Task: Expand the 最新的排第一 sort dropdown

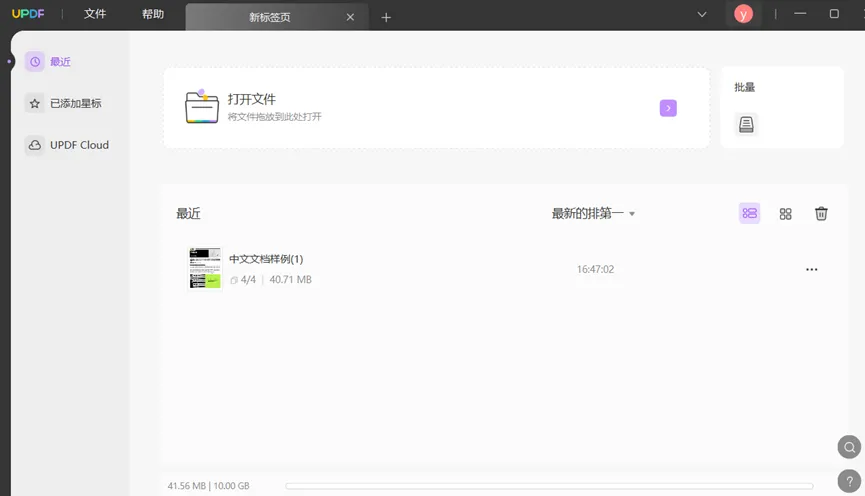Action: point(593,213)
